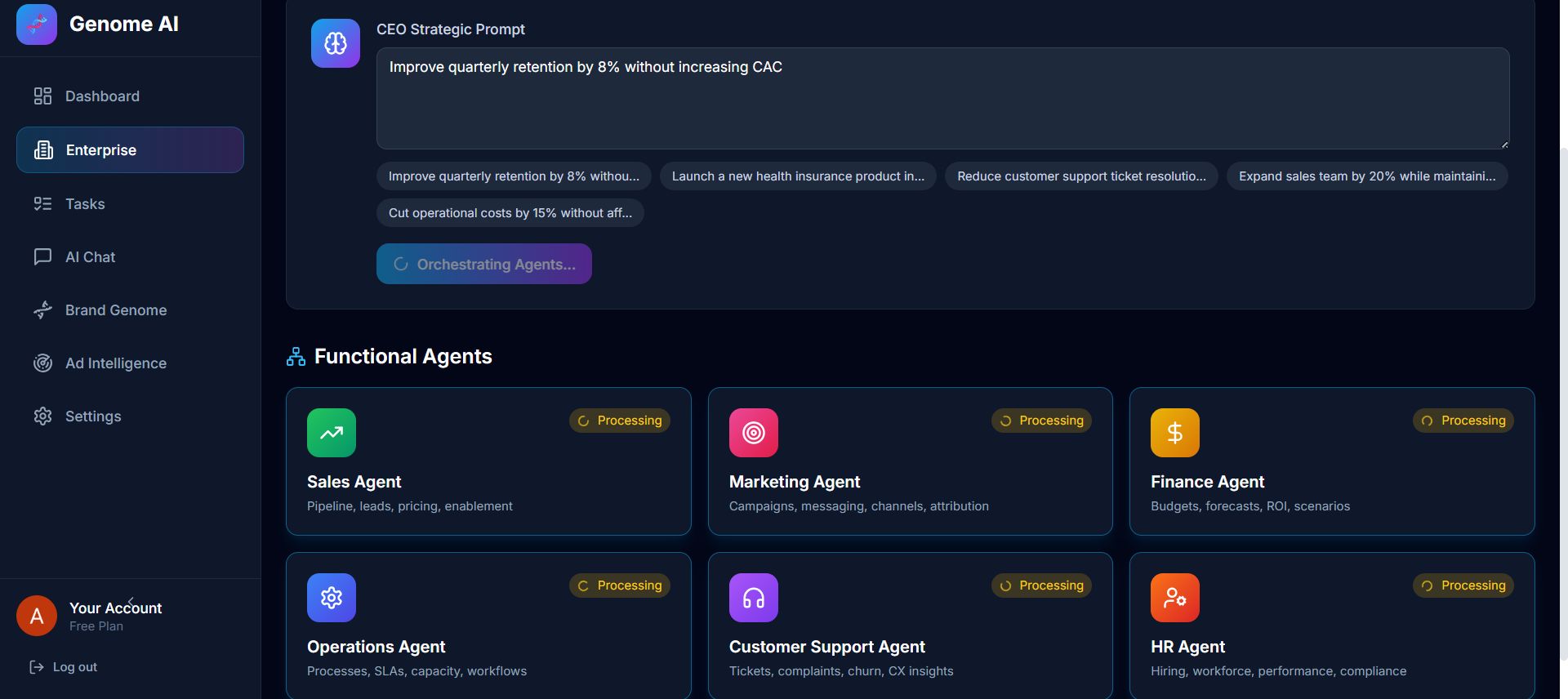This screenshot has width=1568, height=699.
Task: Click 'Processes, SLAs, capacity, workflows' description
Action: 416,671
